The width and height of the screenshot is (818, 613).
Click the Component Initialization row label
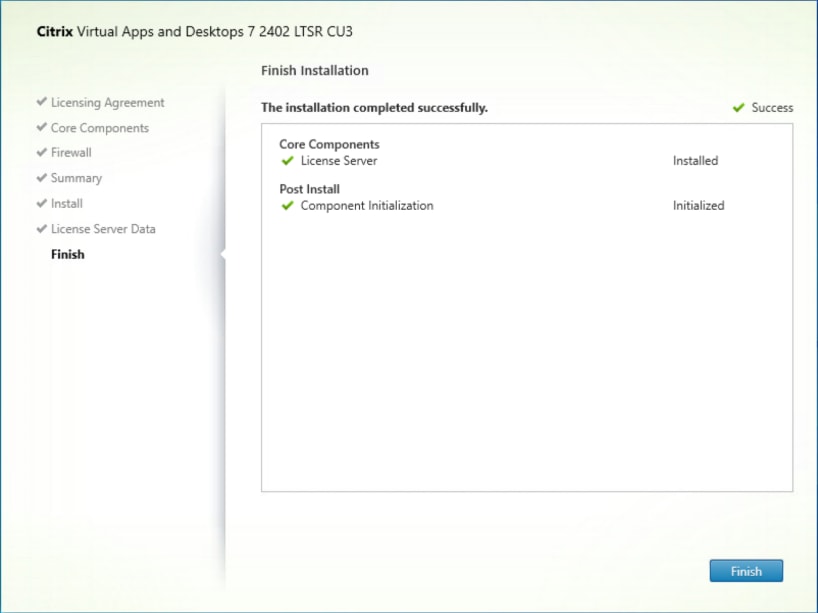point(367,206)
